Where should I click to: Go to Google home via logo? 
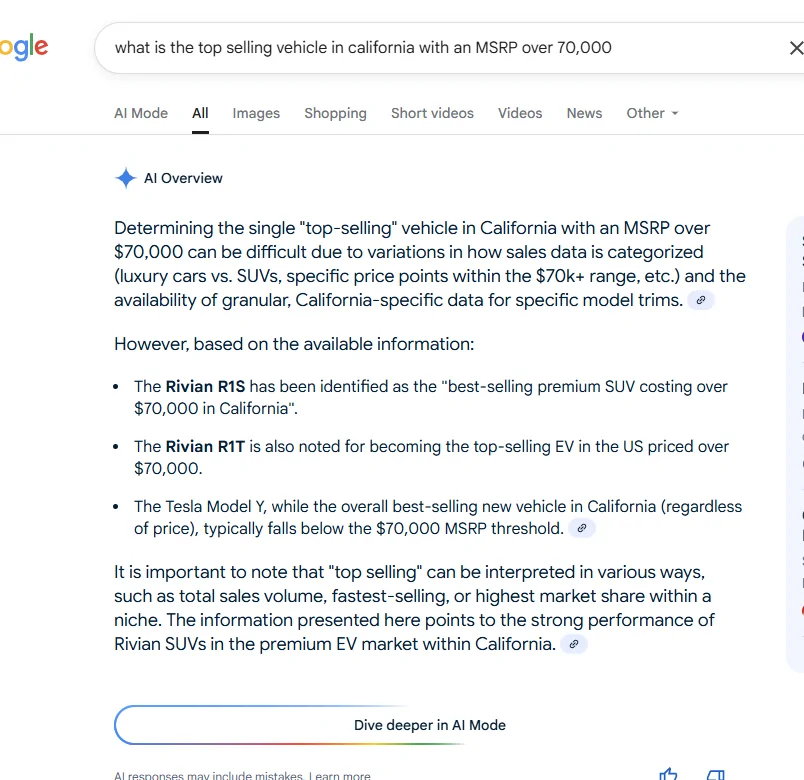click(x=24, y=47)
